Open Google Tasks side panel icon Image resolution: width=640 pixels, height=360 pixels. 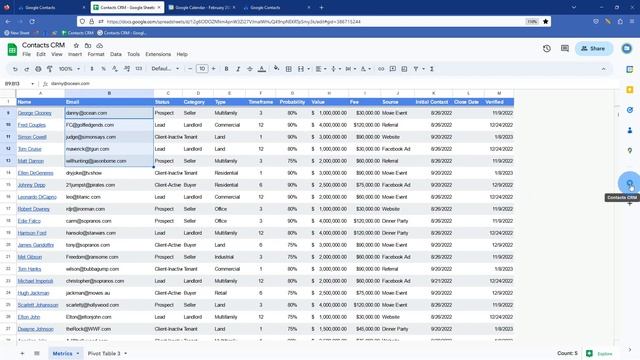click(x=630, y=110)
